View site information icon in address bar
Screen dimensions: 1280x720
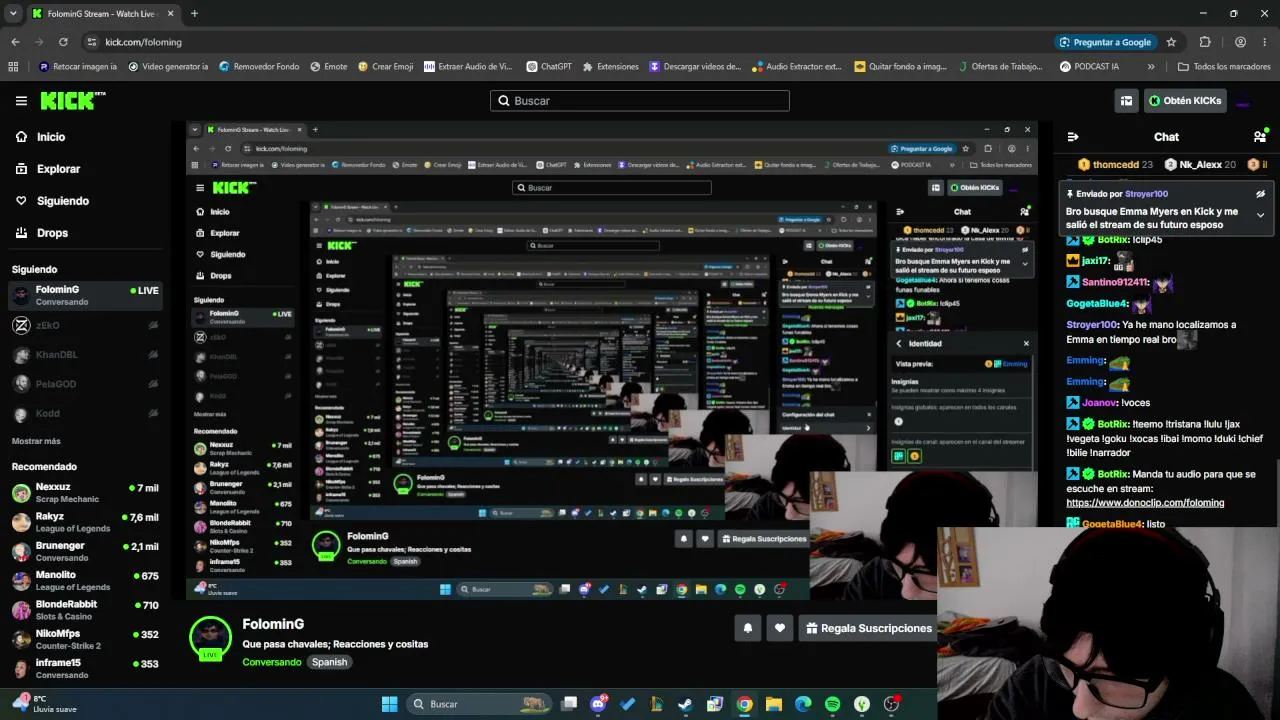pyautogui.click(x=92, y=42)
